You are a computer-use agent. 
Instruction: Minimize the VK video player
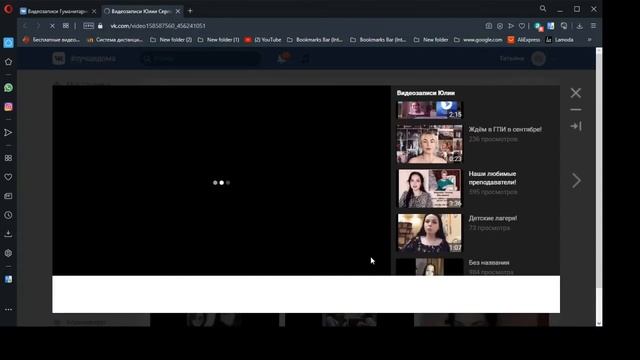(x=576, y=109)
